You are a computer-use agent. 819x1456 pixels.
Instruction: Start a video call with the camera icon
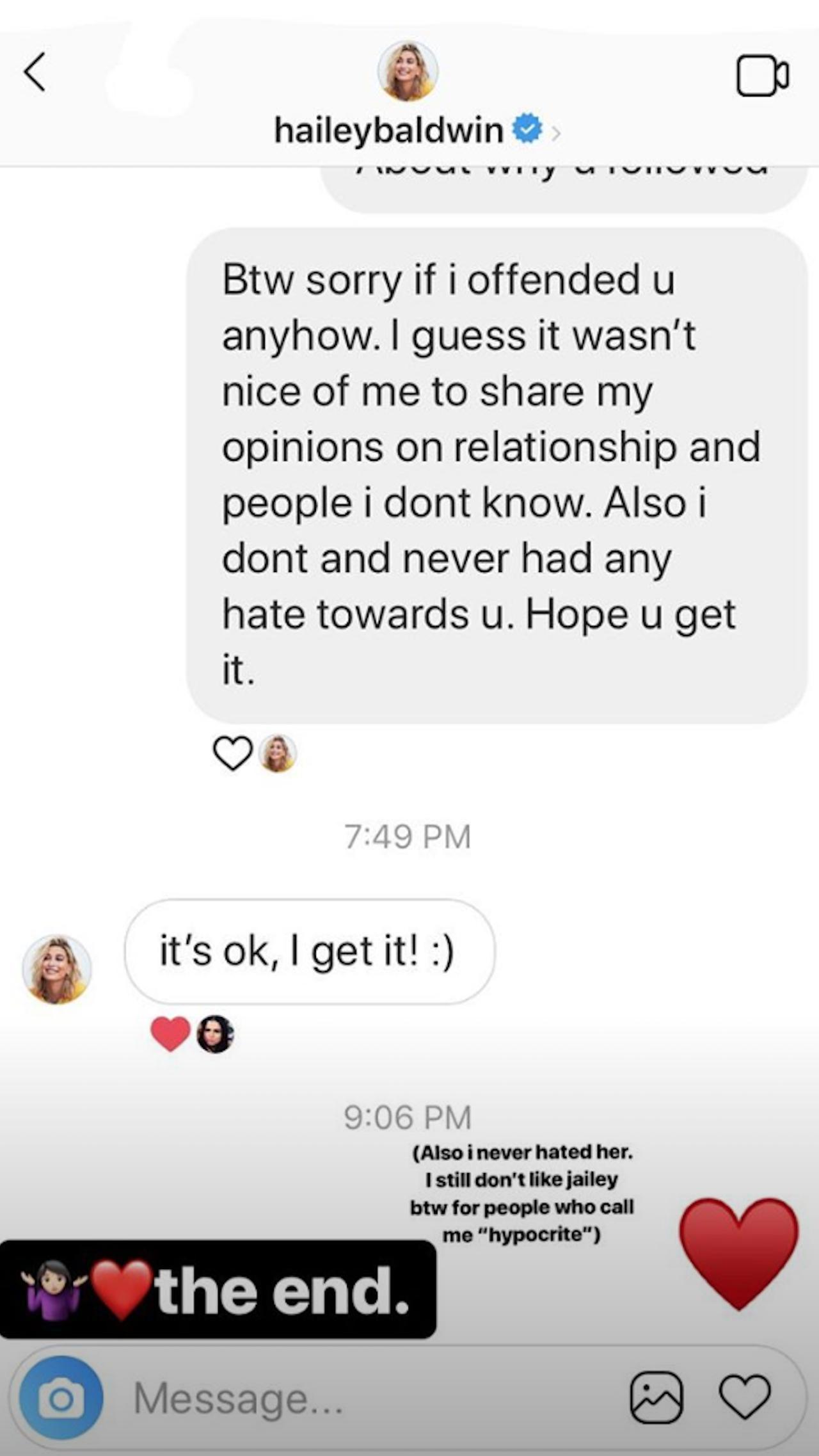pyautogui.click(x=761, y=76)
